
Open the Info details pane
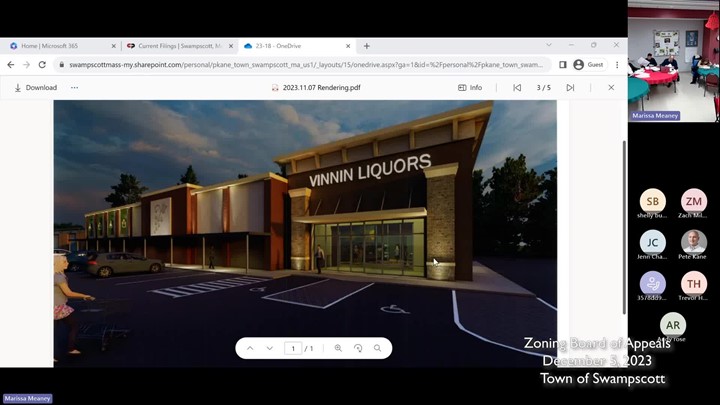click(470, 87)
